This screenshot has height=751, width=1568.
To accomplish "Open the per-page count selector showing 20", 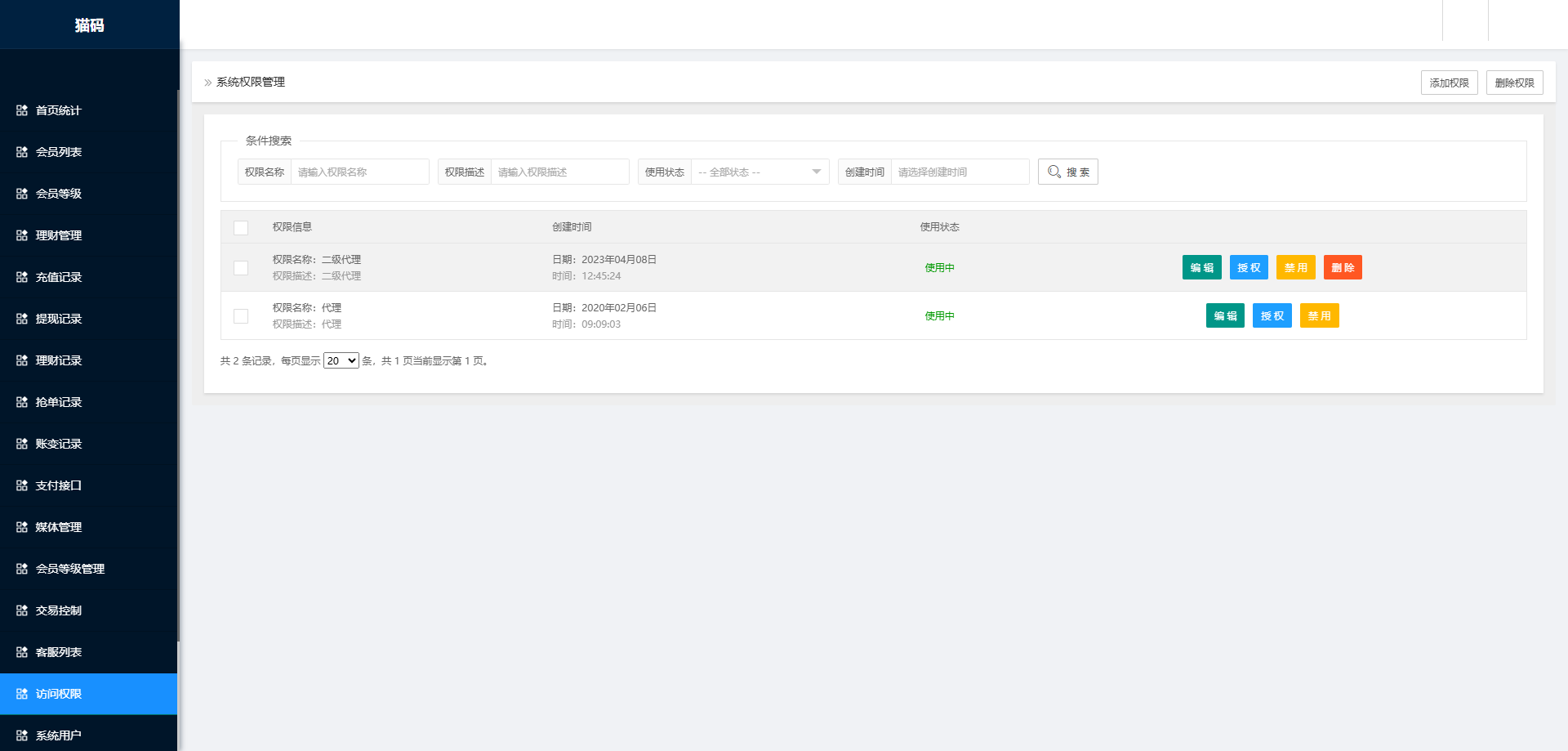I will [341, 360].
